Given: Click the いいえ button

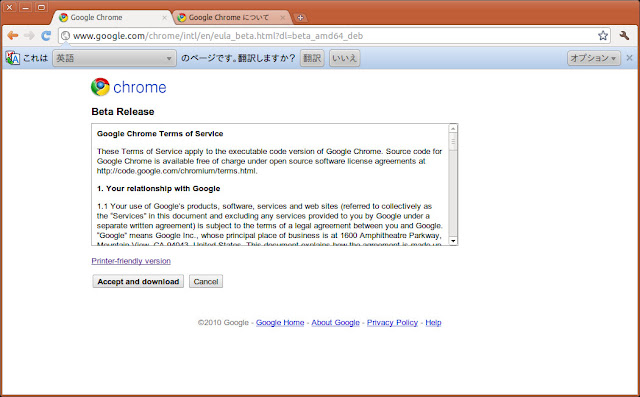Looking at the screenshot, I should [344, 58].
